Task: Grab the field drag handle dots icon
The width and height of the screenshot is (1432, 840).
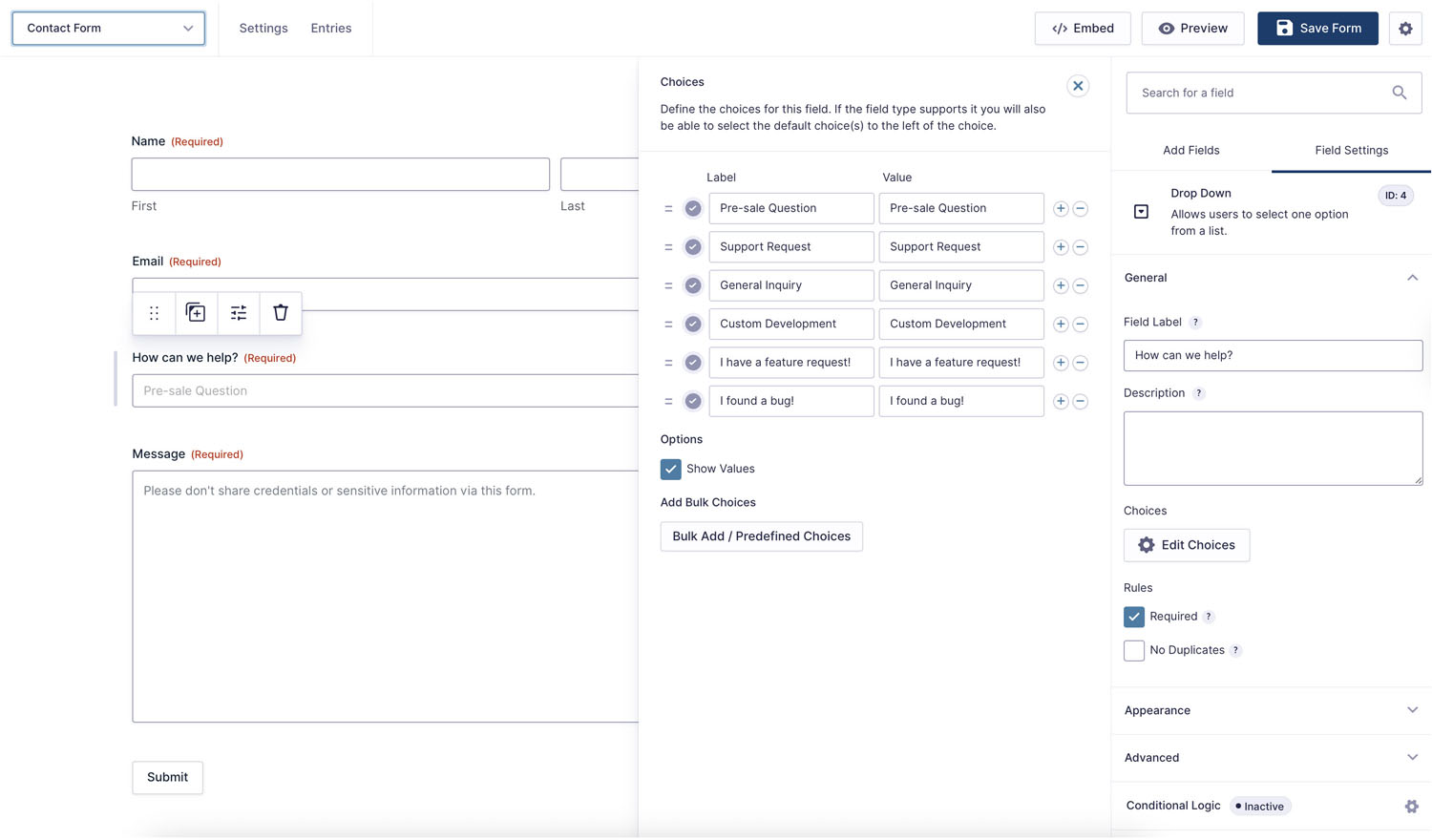Action: pos(154,313)
